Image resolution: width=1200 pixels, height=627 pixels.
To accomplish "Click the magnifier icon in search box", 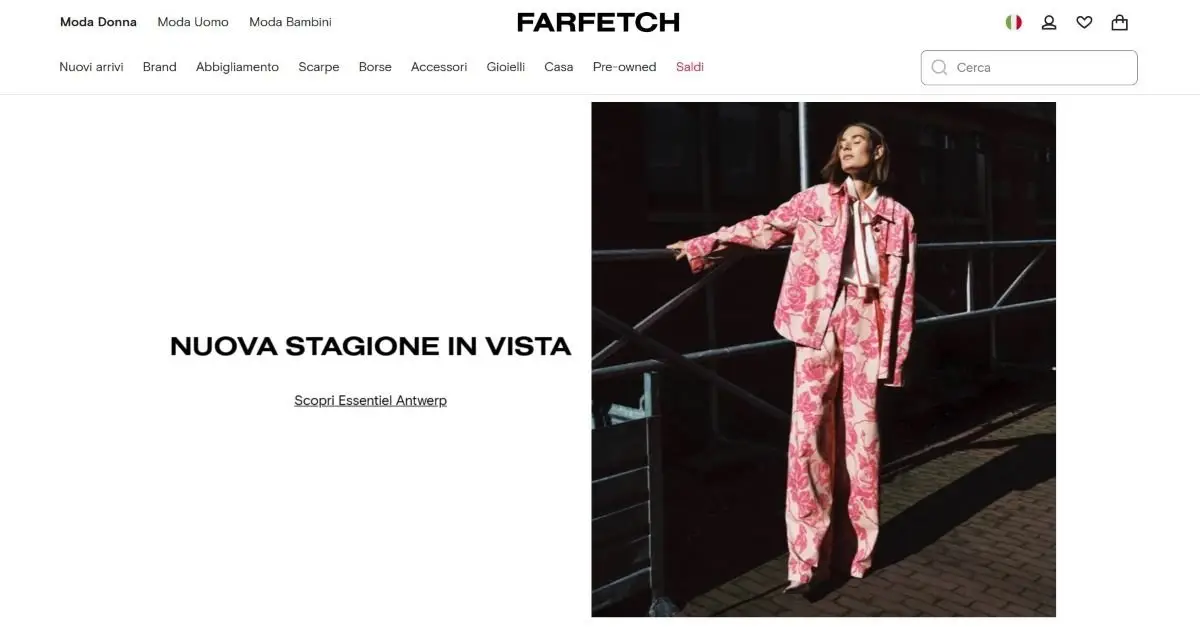I will tap(939, 67).
